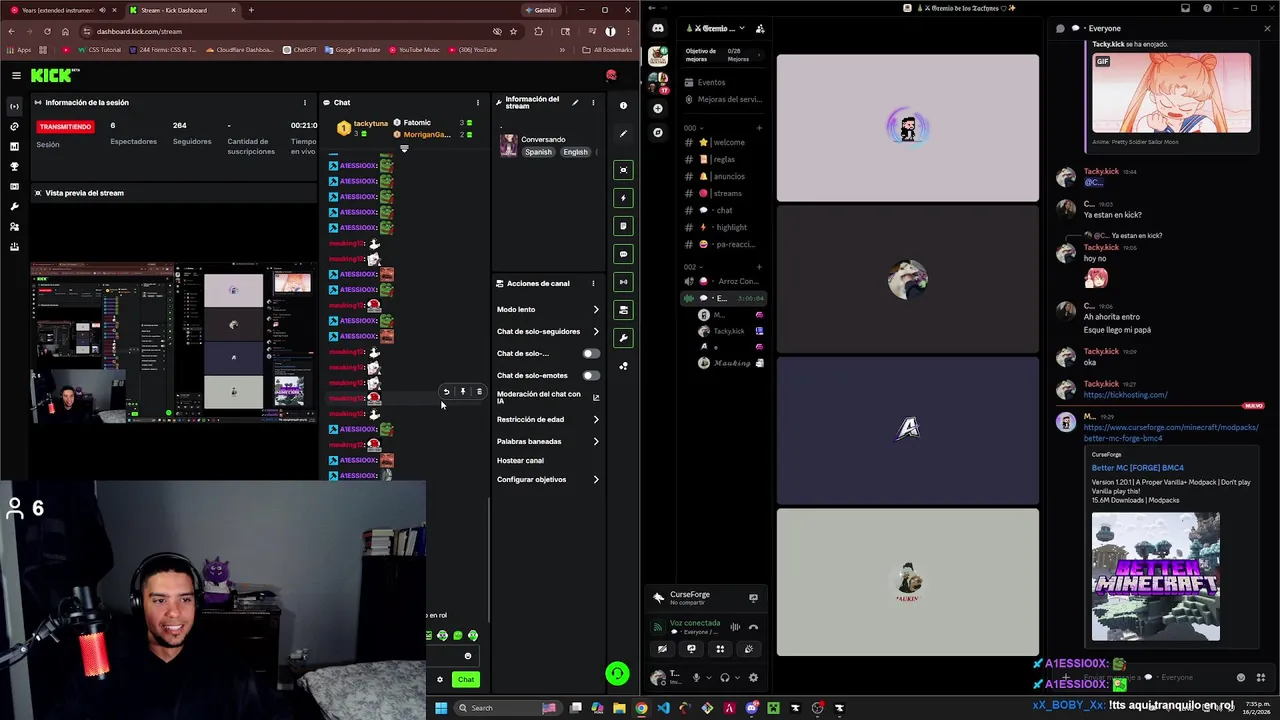
Task: Toggle the chat bubble widget icon in right toolbar
Action: 624,254
